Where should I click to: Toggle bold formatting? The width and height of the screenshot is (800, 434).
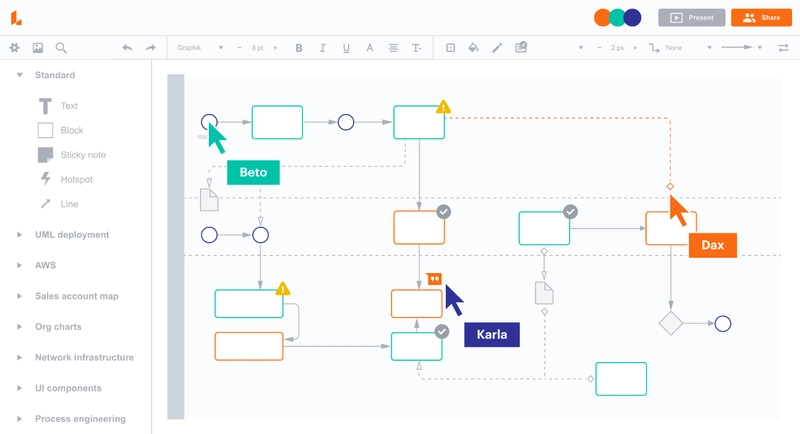pyautogui.click(x=299, y=48)
